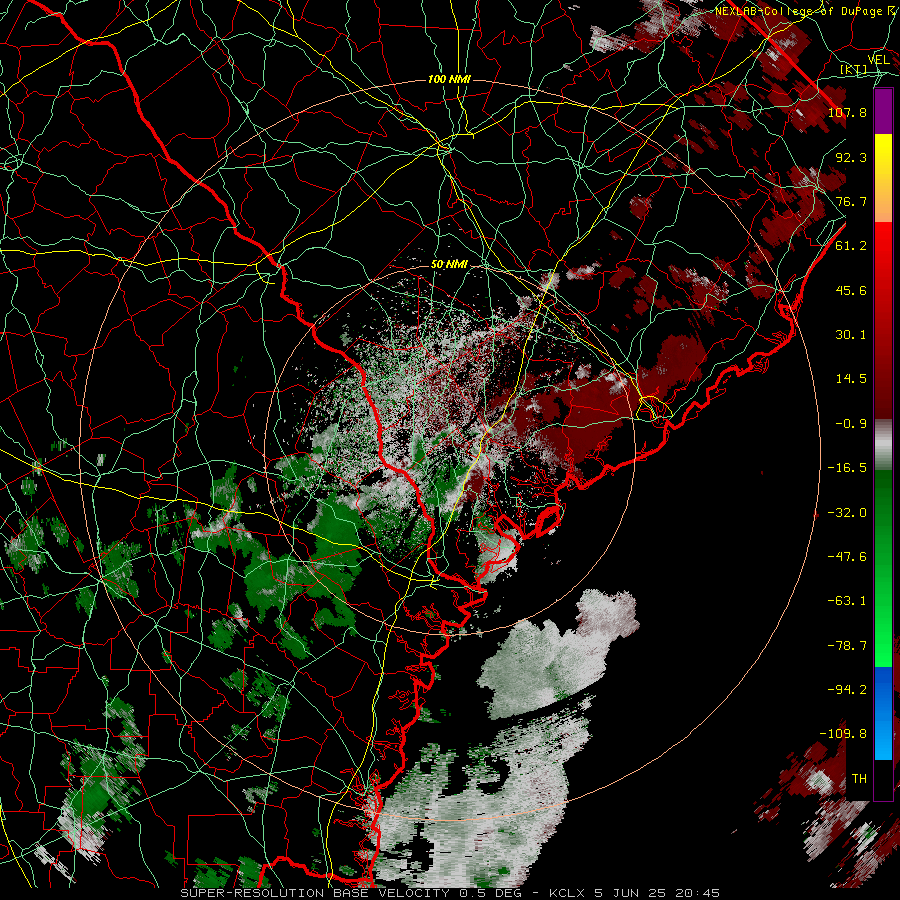Click the 50 NMI range ring label
This screenshot has height=900, width=900.
(449, 265)
